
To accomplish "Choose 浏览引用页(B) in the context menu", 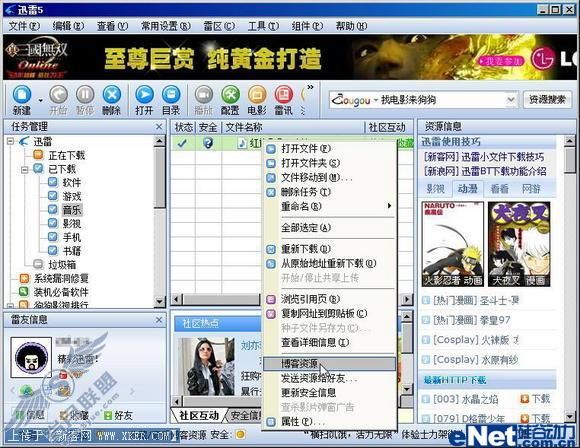I will pyautogui.click(x=329, y=299).
